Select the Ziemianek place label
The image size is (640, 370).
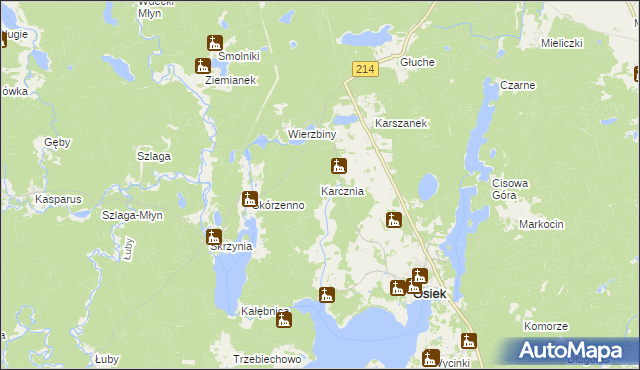click(x=230, y=80)
